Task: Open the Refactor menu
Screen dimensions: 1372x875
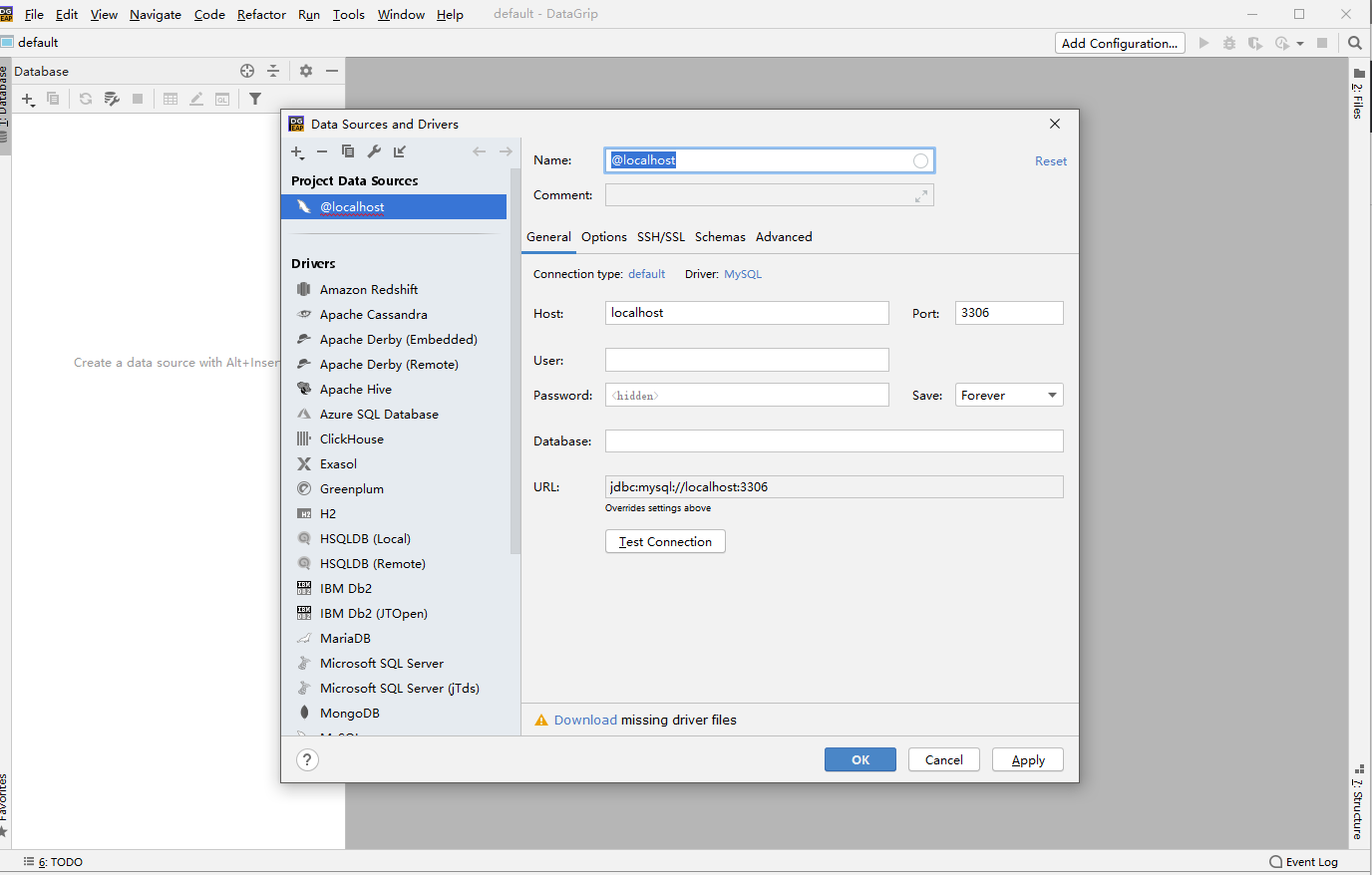Action: click(x=261, y=14)
